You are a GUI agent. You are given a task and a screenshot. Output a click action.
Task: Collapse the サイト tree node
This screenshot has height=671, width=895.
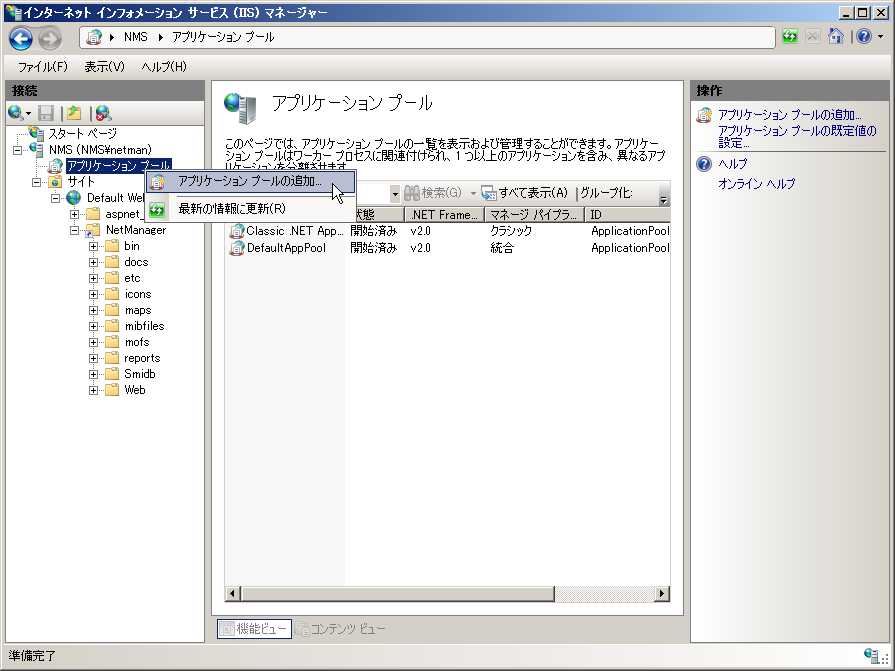[x=37, y=182]
